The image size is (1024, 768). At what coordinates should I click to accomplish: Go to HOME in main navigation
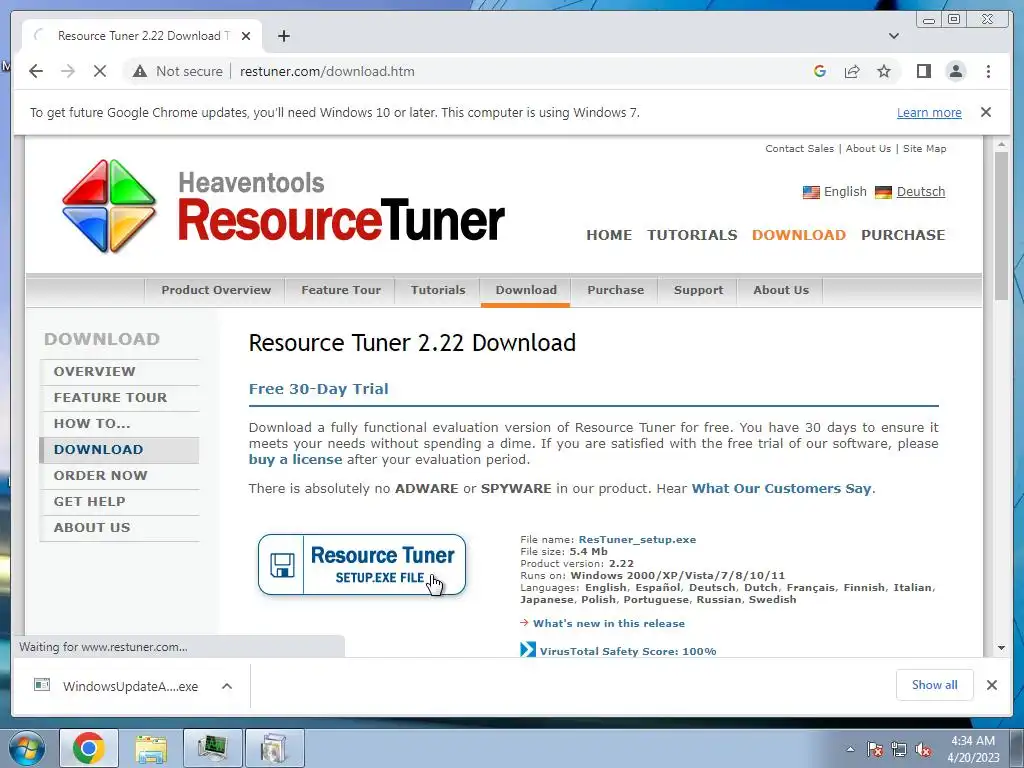point(609,235)
